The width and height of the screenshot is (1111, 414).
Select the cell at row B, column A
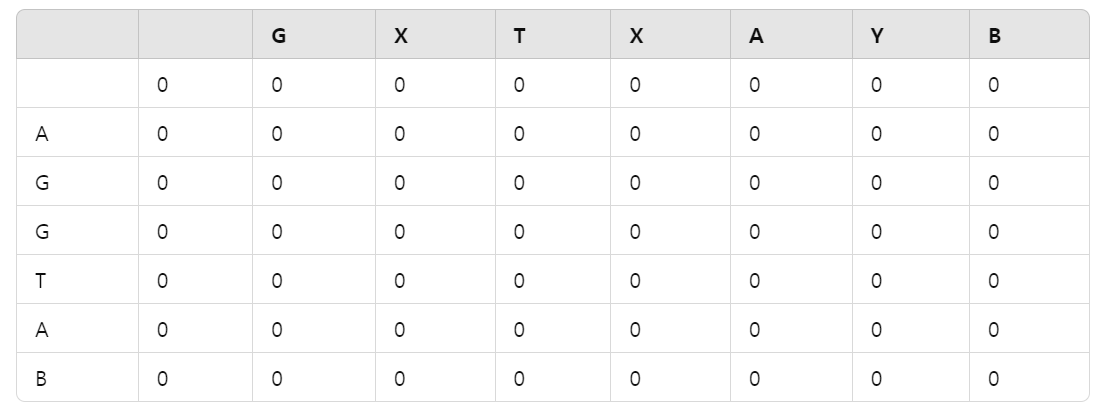click(791, 378)
